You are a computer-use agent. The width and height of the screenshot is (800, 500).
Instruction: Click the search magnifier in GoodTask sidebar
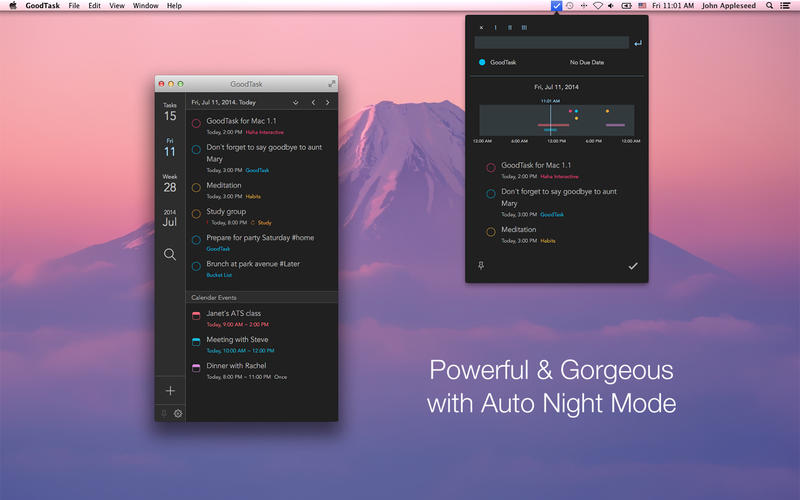click(x=170, y=254)
